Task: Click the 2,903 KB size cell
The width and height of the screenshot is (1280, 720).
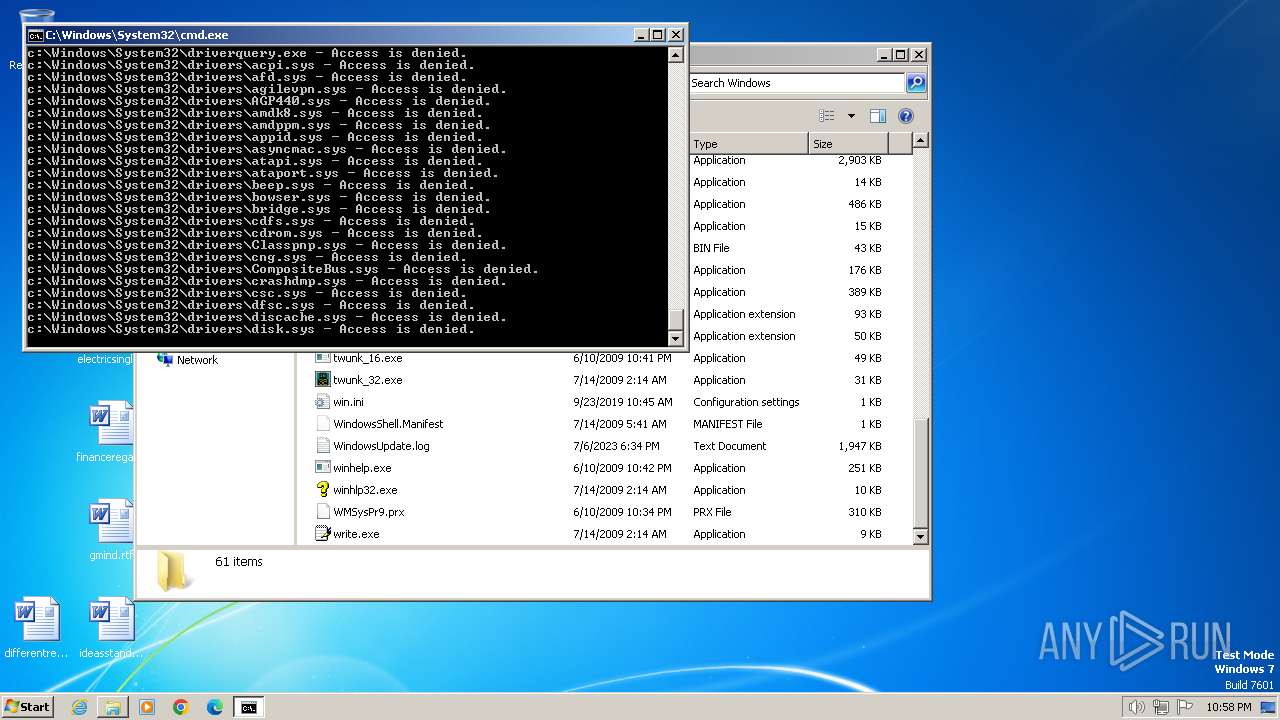Action: [x=860, y=160]
